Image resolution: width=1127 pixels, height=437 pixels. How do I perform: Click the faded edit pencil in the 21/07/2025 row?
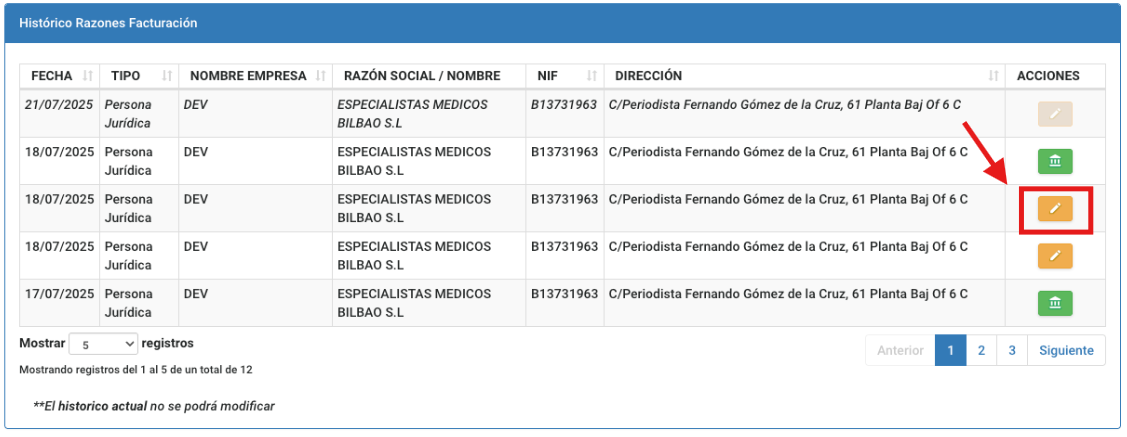(x=1055, y=114)
